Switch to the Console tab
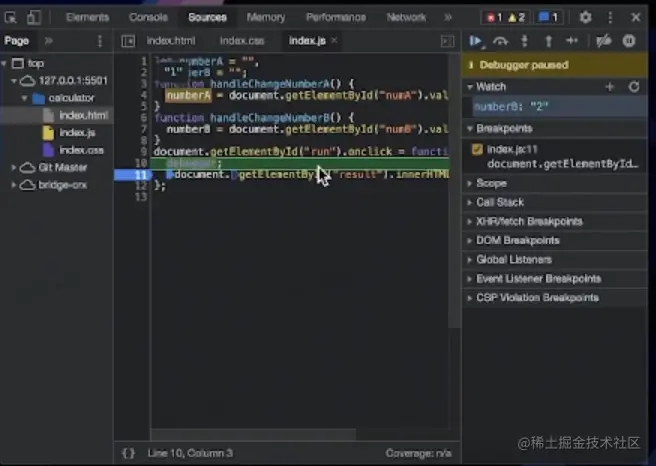 tap(148, 17)
